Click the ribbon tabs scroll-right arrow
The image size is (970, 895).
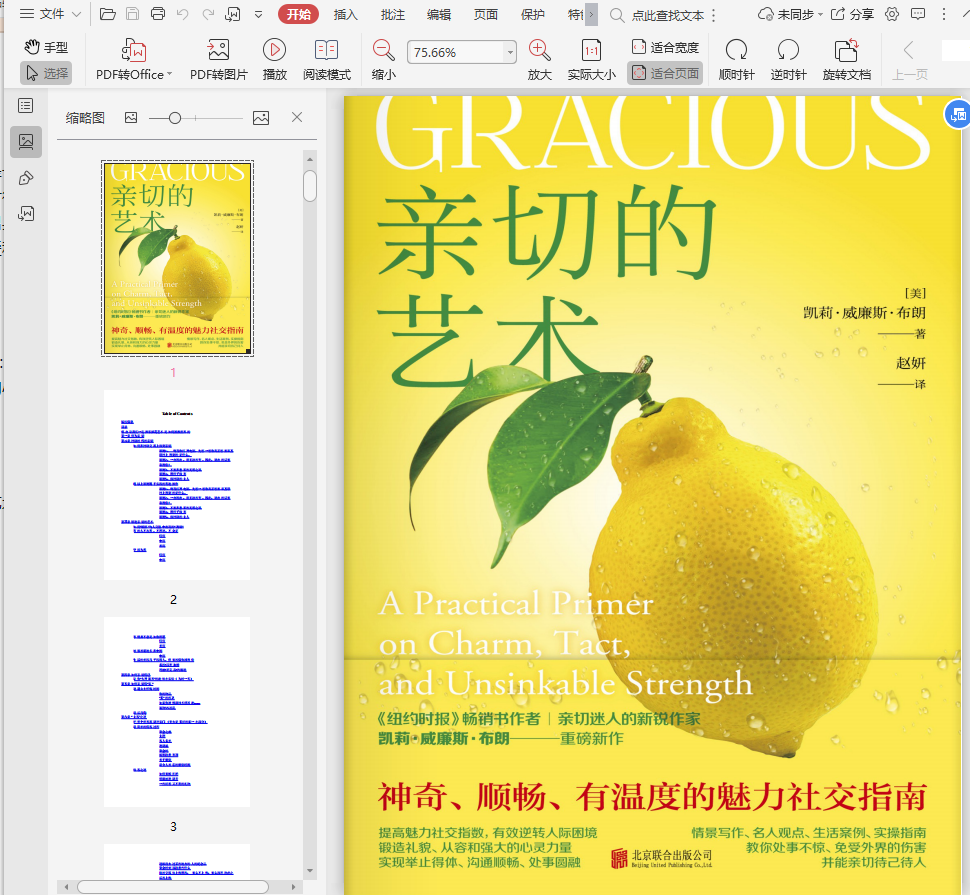tap(591, 14)
